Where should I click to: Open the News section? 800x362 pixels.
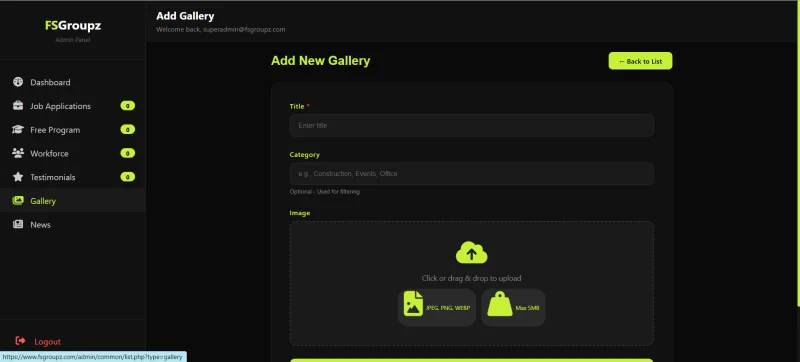click(72, 224)
